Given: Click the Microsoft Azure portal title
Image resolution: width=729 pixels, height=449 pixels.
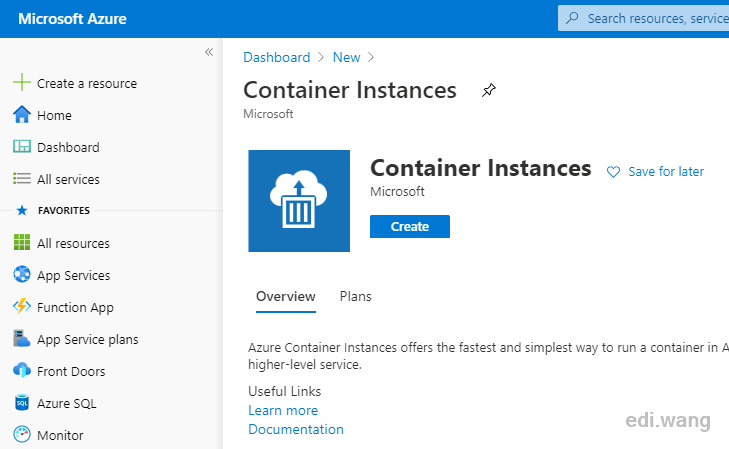Looking at the screenshot, I should coord(72,19).
